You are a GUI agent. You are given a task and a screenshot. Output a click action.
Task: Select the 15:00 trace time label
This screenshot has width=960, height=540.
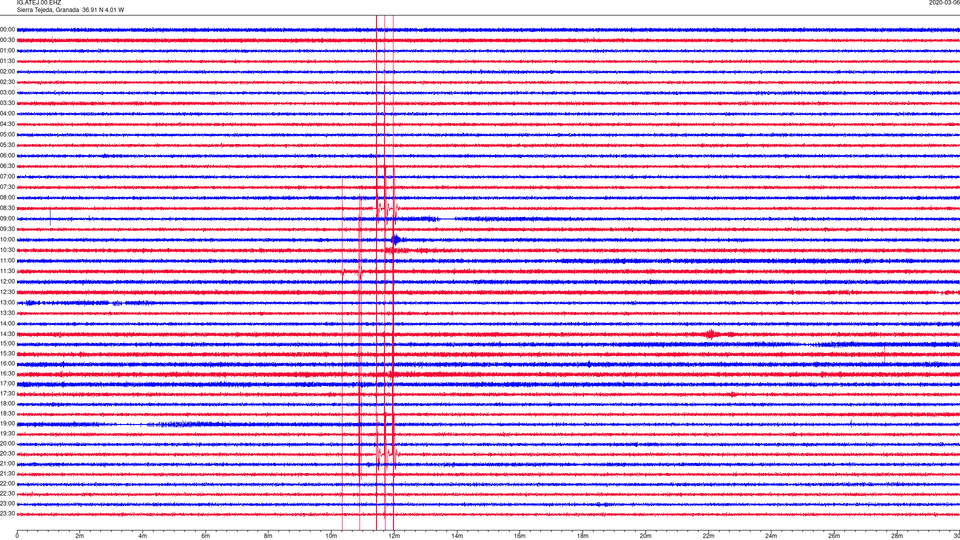pyautogui.click(x=7, y=344)
